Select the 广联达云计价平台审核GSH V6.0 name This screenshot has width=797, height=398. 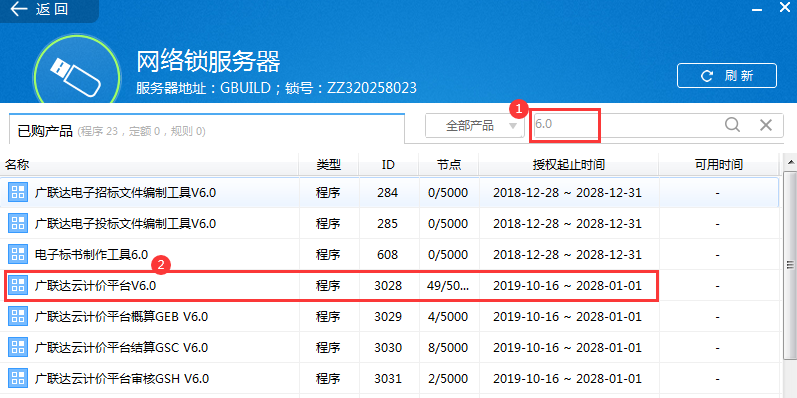pos(121,379)
